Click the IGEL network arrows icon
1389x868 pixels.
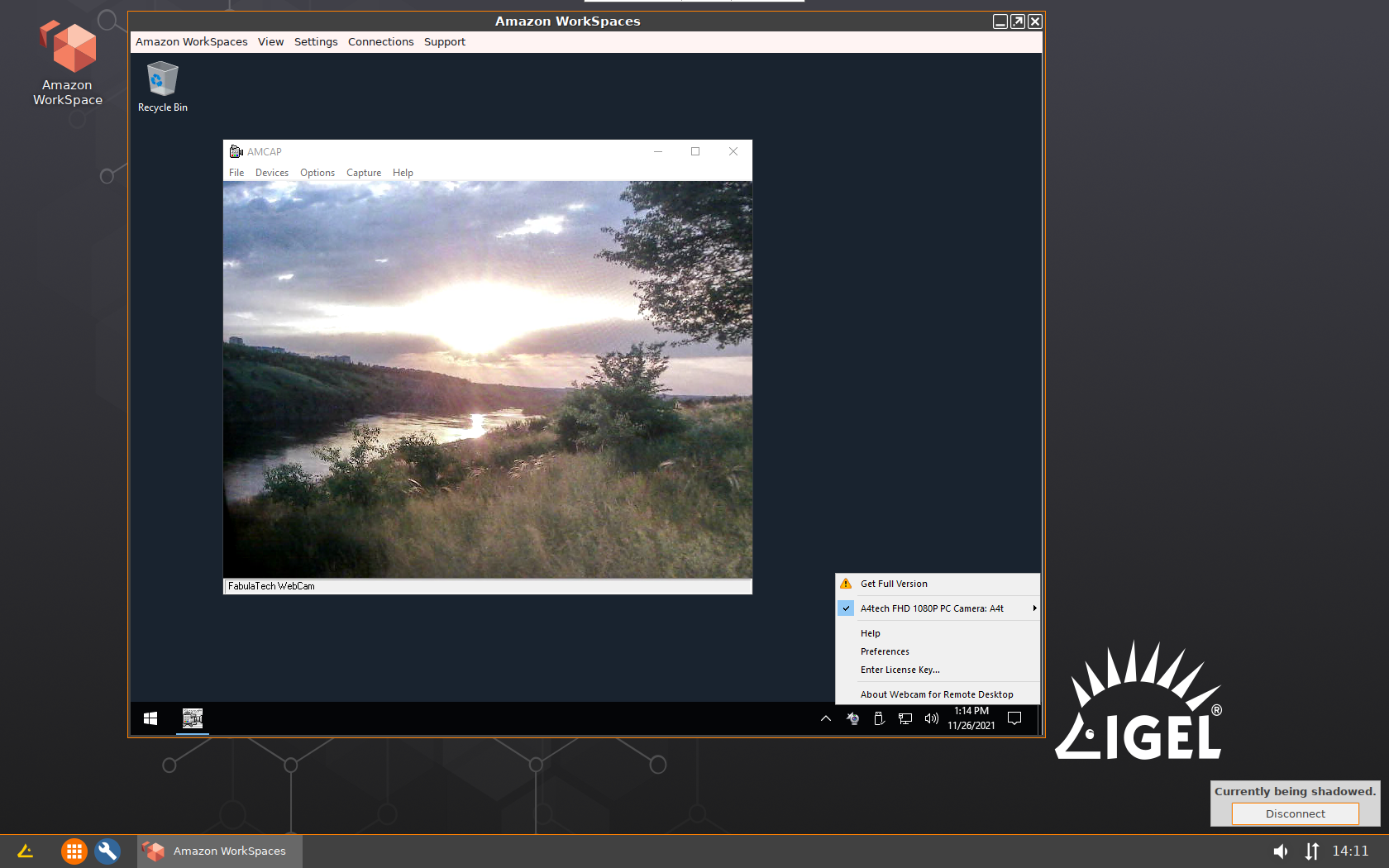tap(1312, 851)
